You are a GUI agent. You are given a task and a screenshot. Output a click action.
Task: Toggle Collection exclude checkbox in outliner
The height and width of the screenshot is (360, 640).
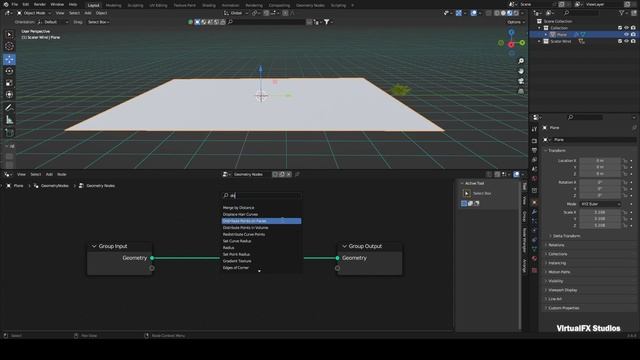tap(620, 28)
